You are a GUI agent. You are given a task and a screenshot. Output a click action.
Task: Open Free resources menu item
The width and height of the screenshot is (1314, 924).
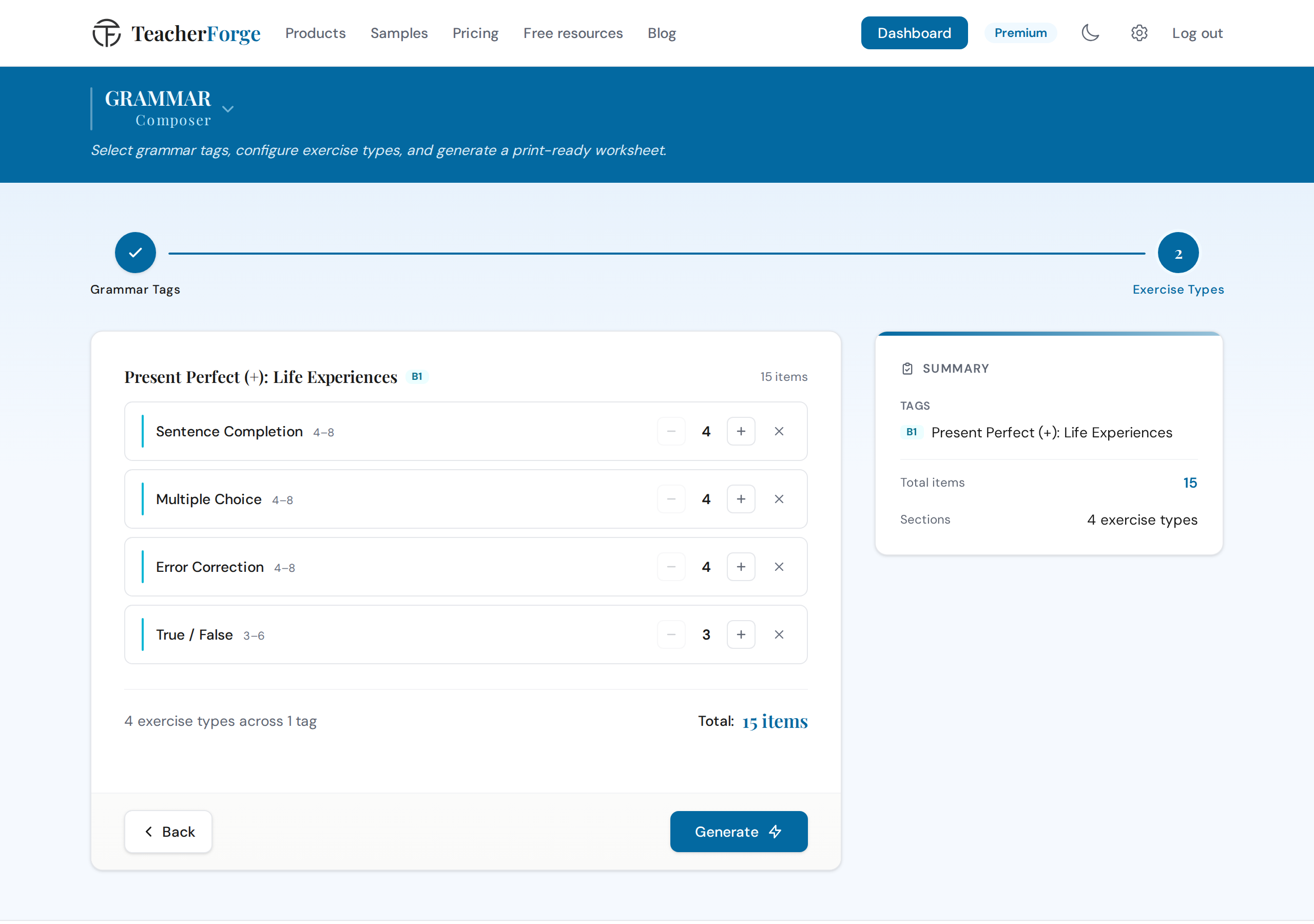pos(573,33)
